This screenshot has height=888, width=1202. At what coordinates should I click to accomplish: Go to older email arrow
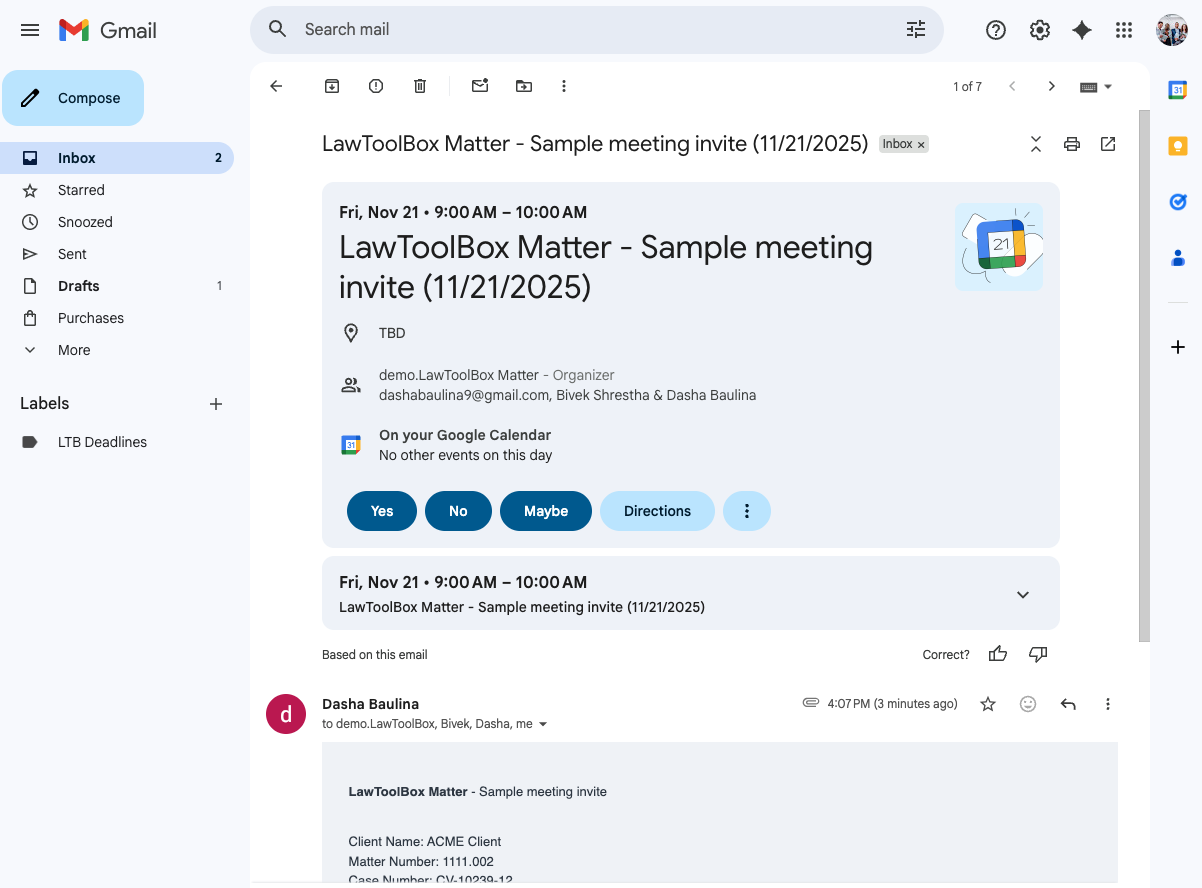[1051, 86]
